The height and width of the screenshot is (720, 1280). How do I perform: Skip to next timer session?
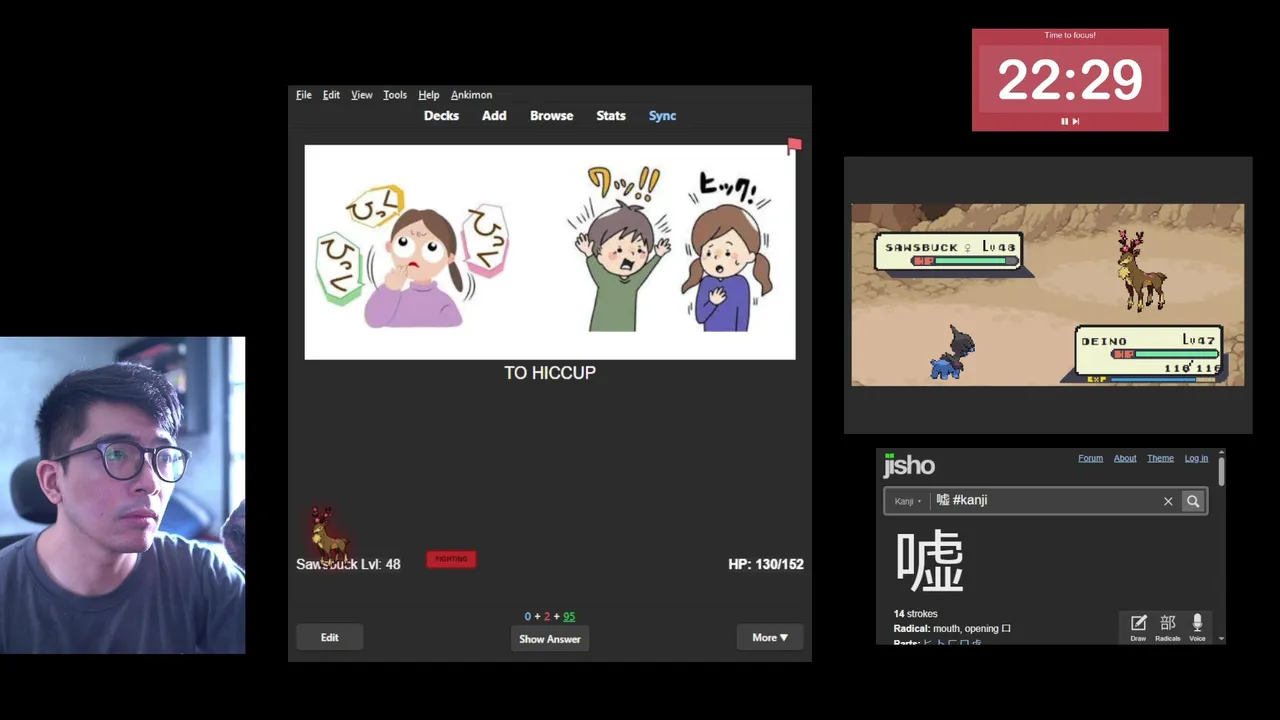click(x=1076, y=121)
